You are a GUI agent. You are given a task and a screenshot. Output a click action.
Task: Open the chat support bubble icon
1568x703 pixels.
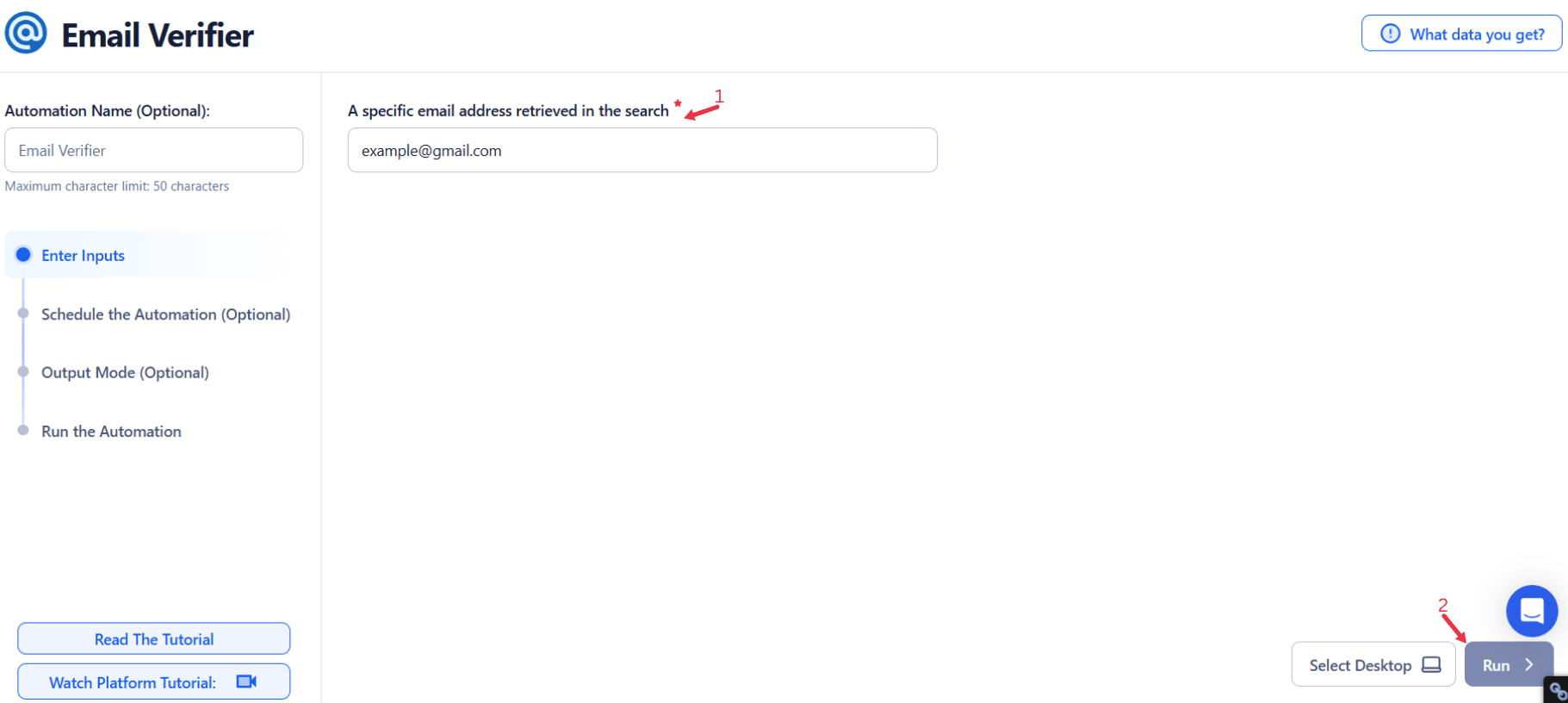pos(1531,611)
